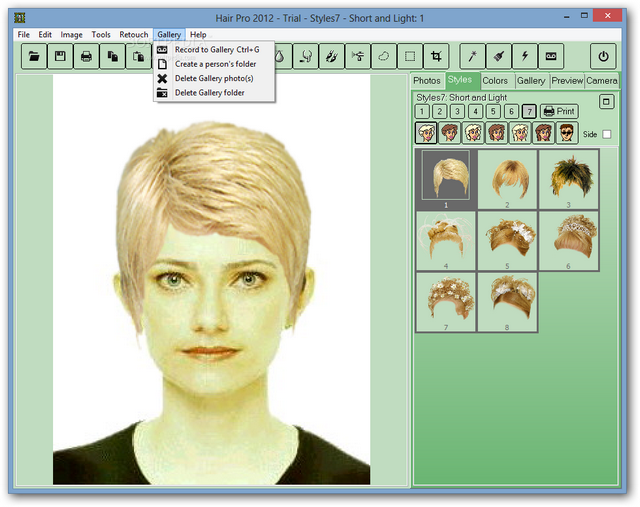The width and height of the screenshot is (640, 507).
Task: Pick hairstyle thumbnail number 5
Action: tap(507, 240)
